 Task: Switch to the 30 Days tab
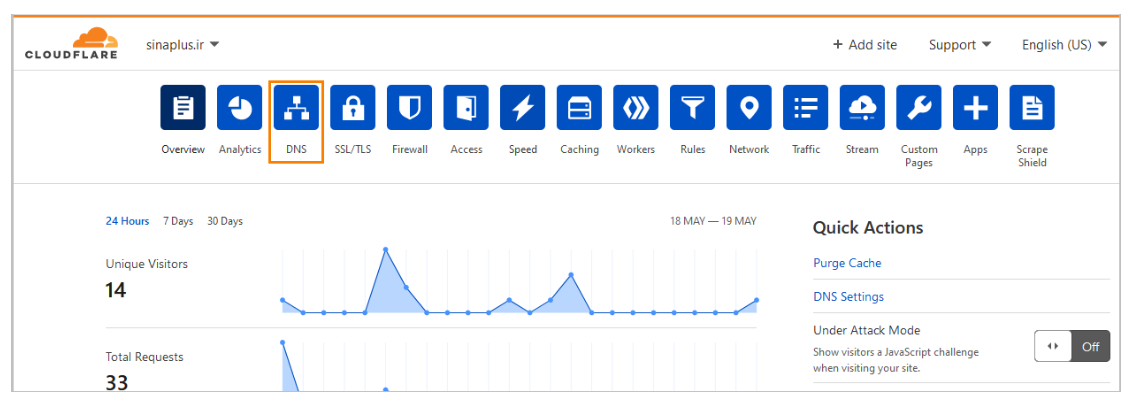click(x=225, y=221)
